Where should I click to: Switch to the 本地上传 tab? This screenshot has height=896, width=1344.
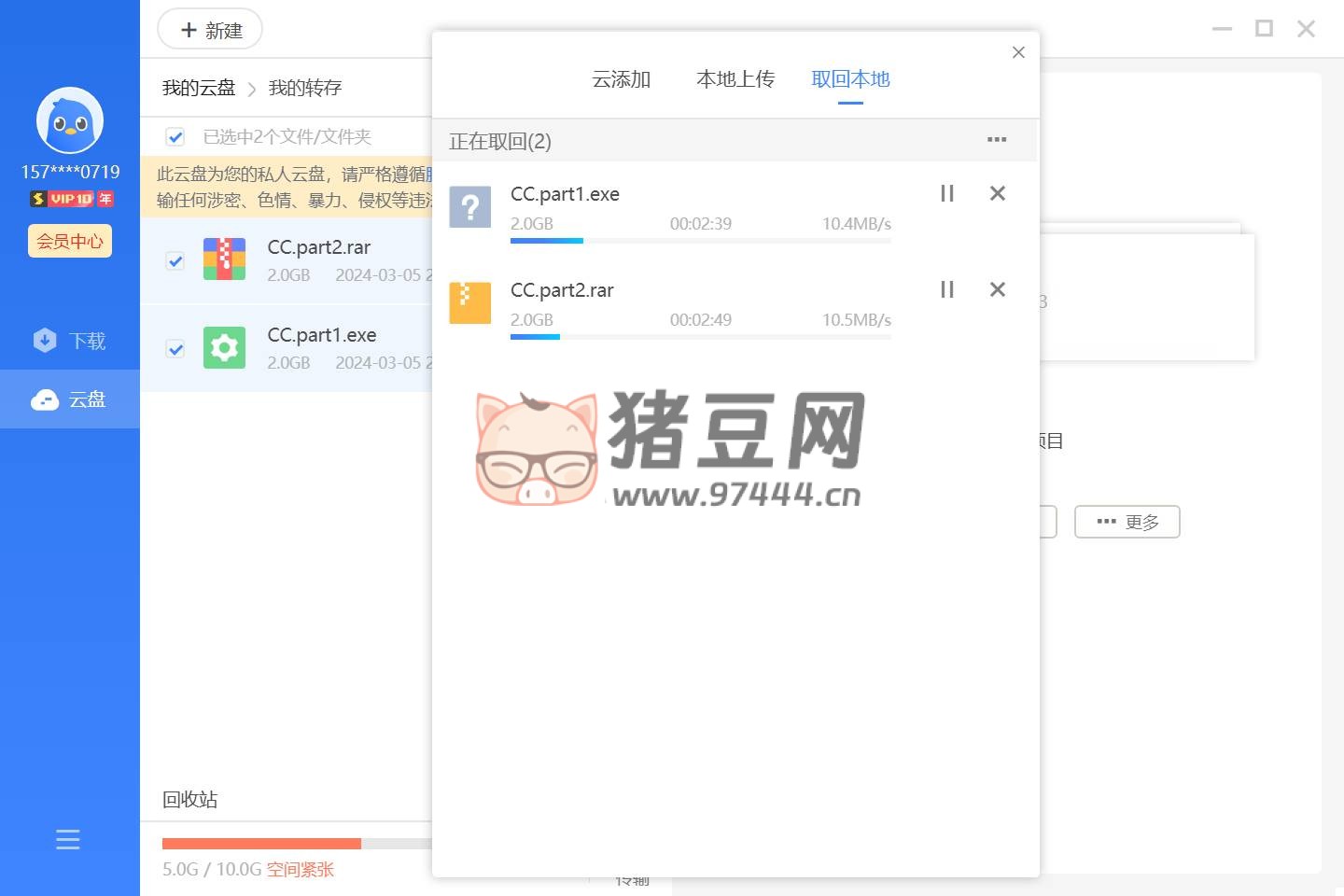(735, 79)
